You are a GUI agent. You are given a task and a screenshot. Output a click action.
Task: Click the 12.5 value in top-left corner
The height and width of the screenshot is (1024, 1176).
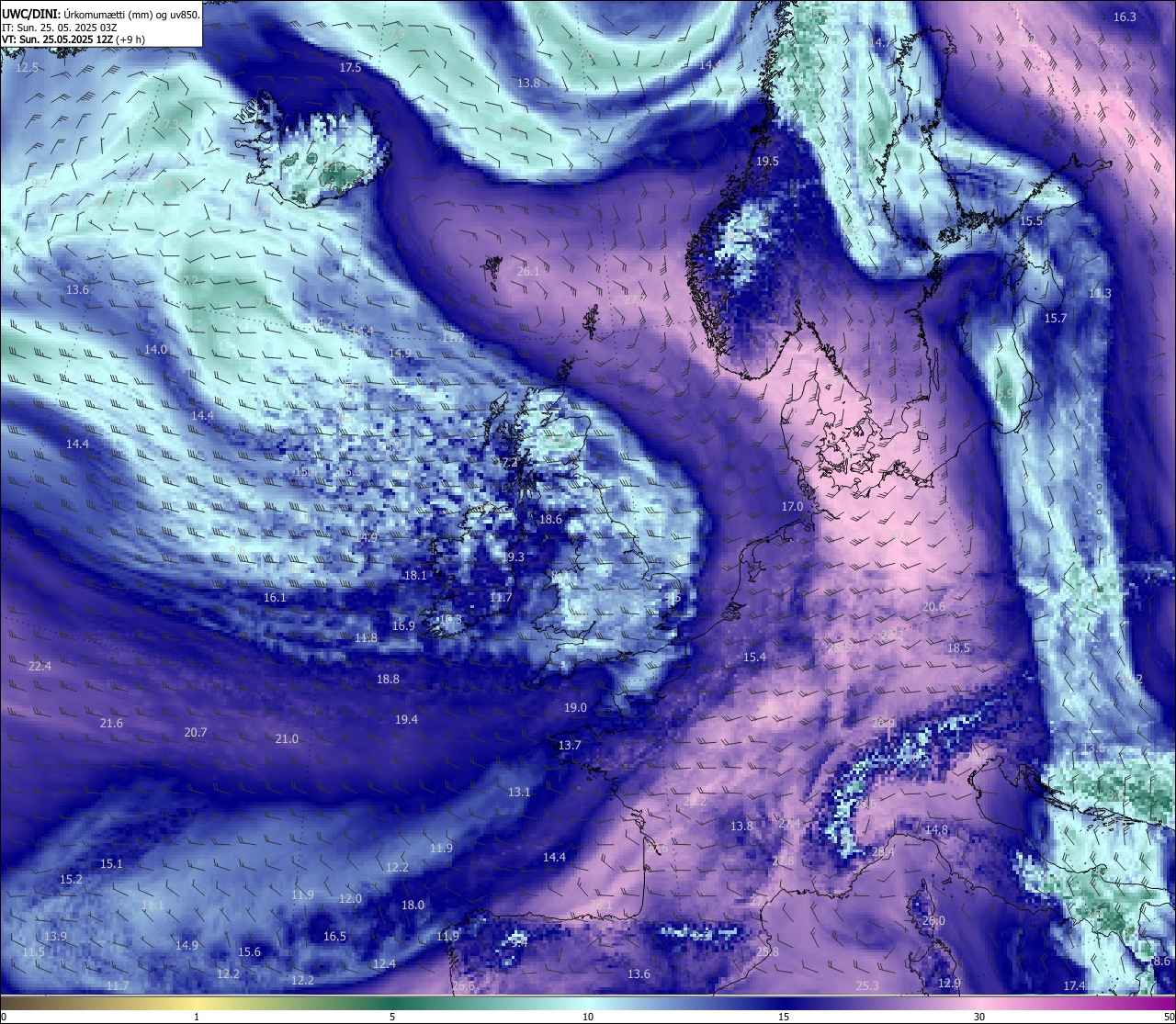pos(27,68)
